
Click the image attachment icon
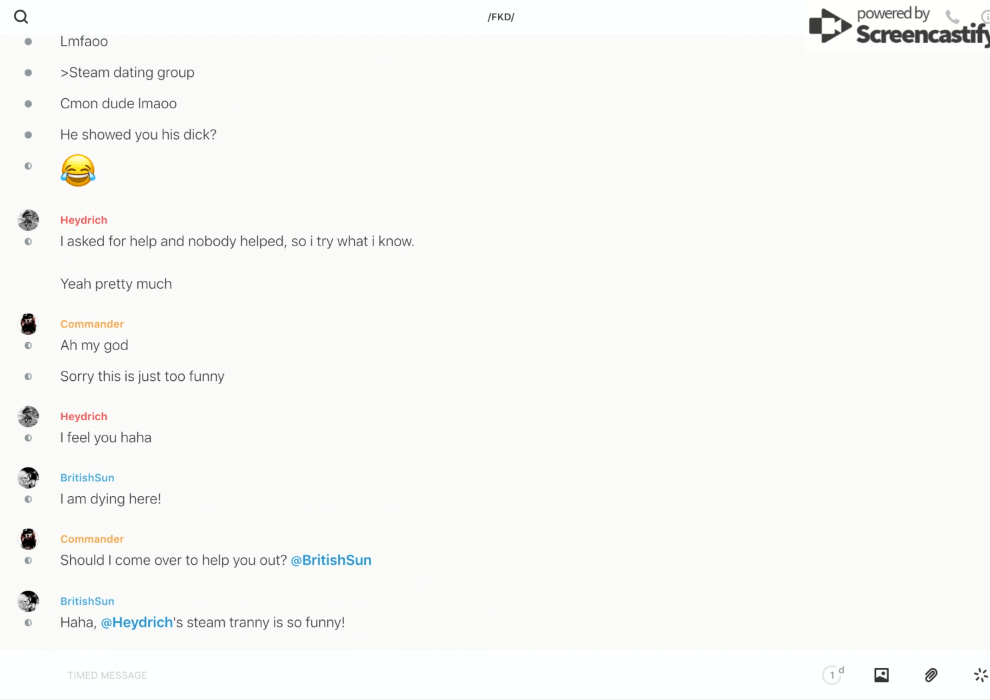pyautogui.click(x=881, y=675)
